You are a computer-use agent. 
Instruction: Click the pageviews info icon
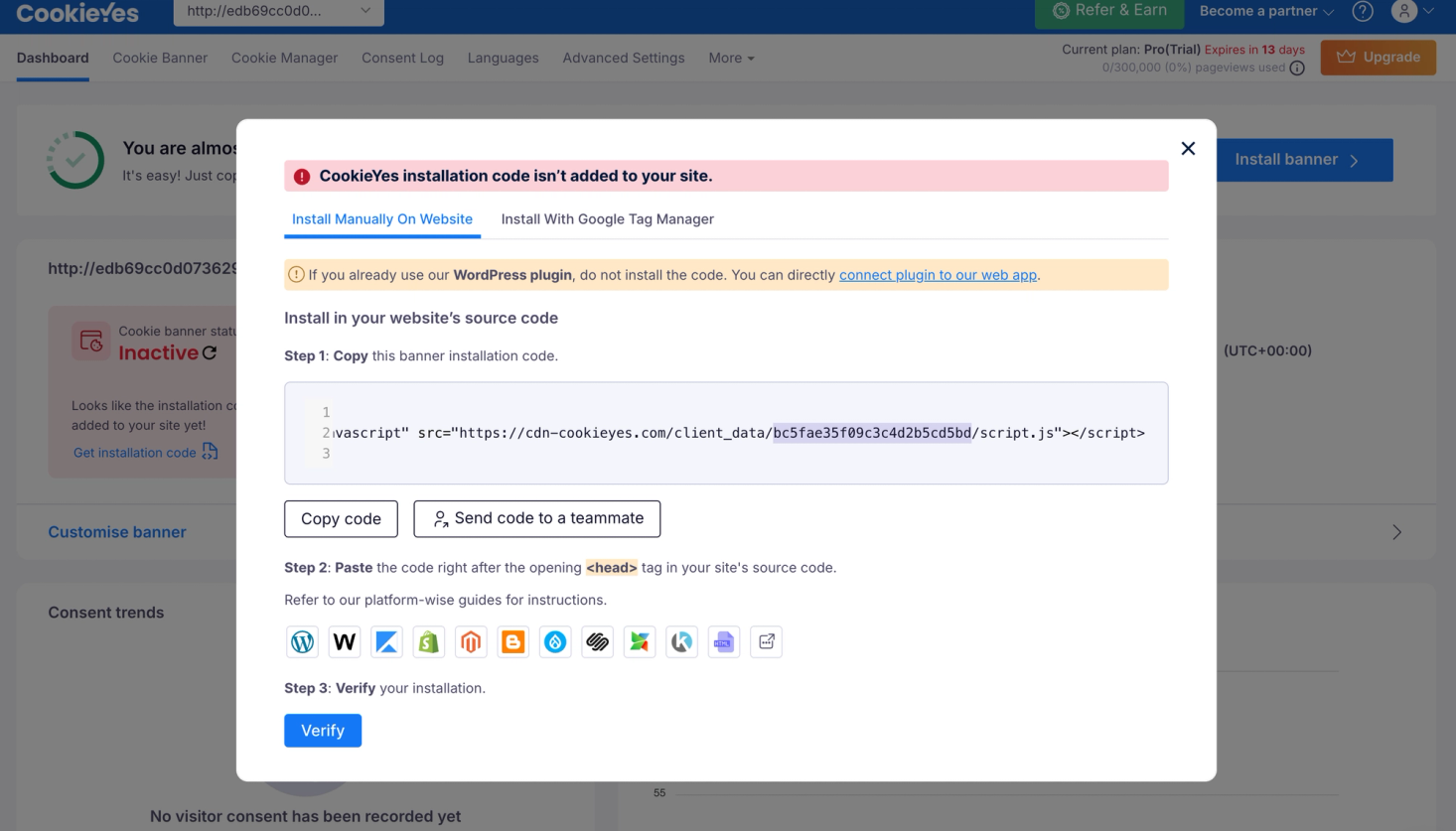click(x=1297, y=69)
